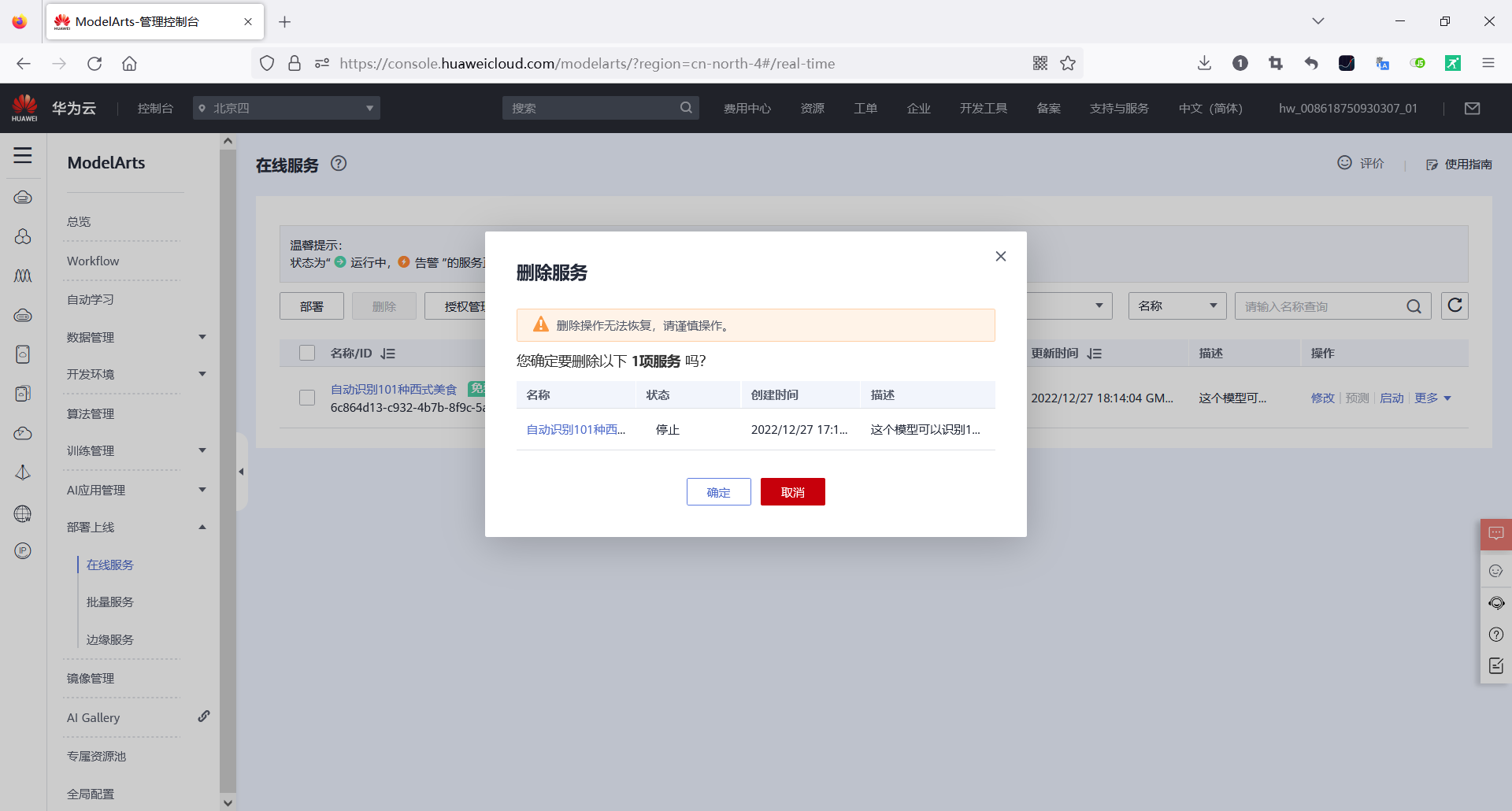This screenshot has width=1512, height=811.
Task: Open 企业 menu
Action: coord(919,108)
